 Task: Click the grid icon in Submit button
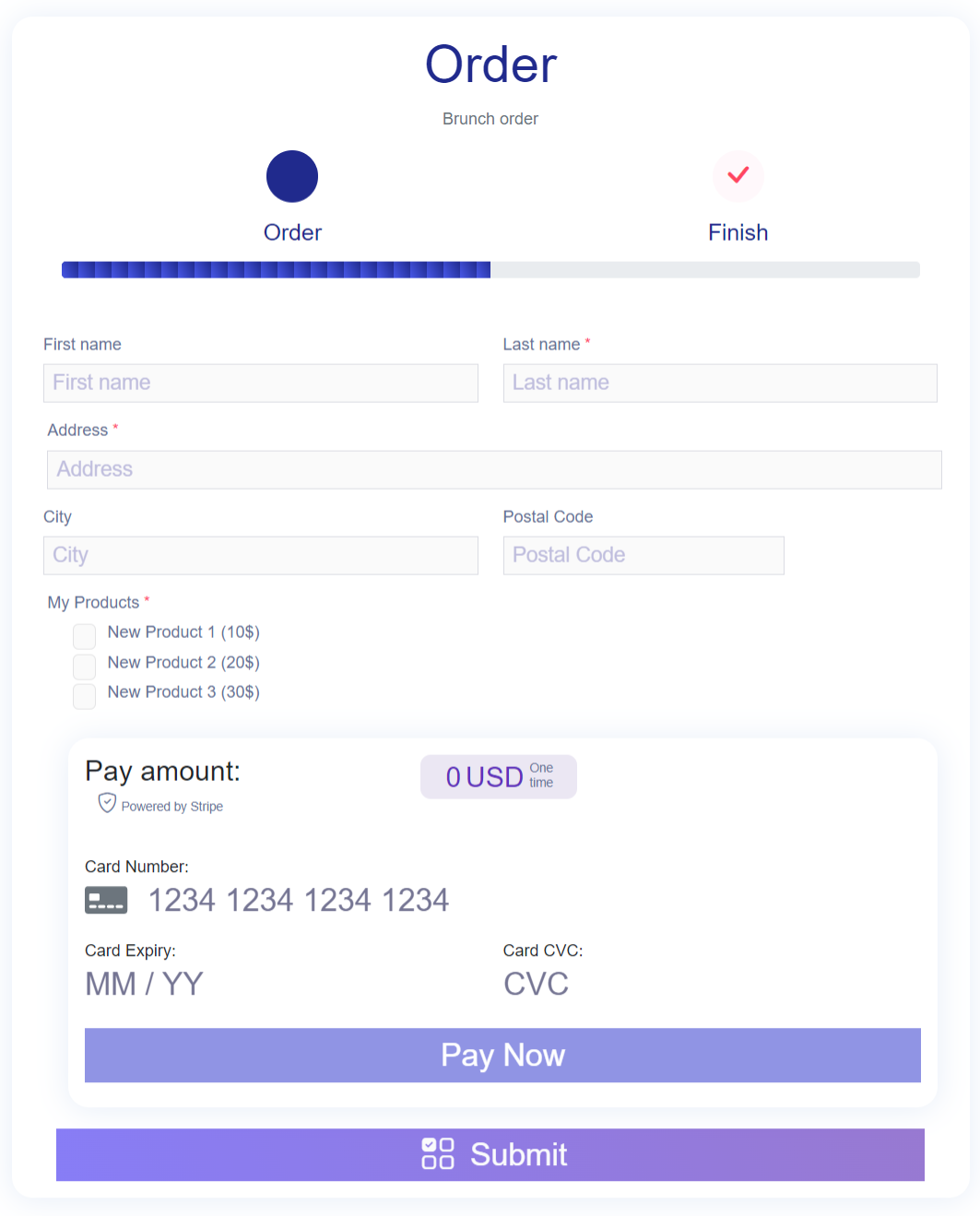point(437,1153)
